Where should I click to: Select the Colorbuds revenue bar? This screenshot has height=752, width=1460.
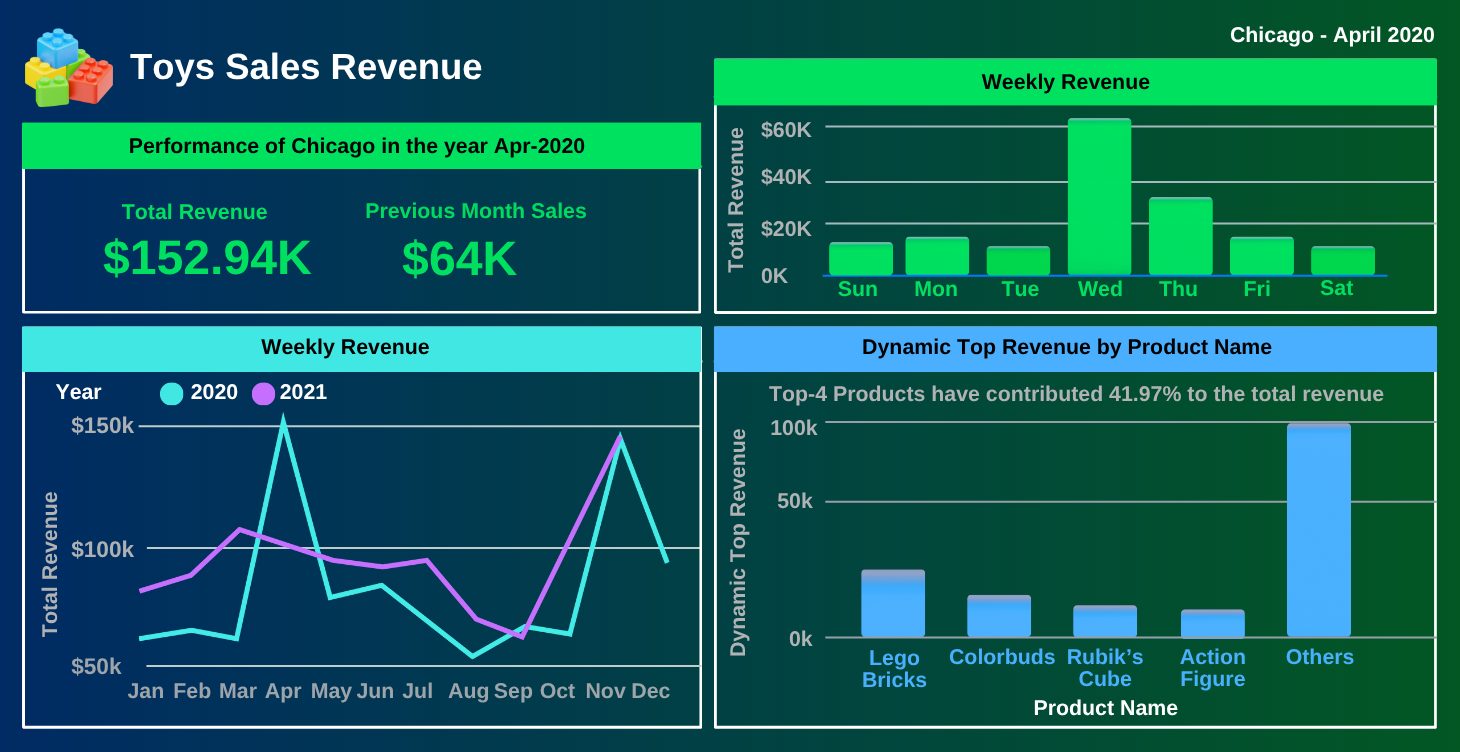999,616
